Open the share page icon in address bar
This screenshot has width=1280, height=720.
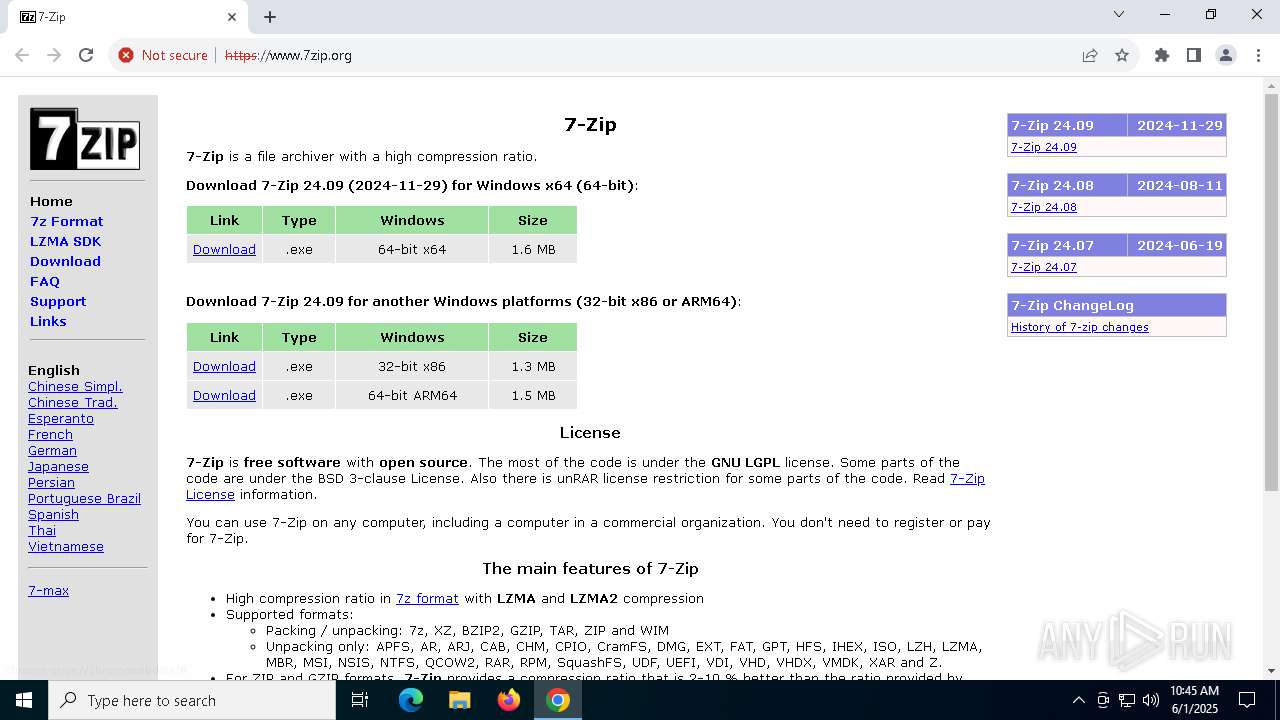(1090, 55)
